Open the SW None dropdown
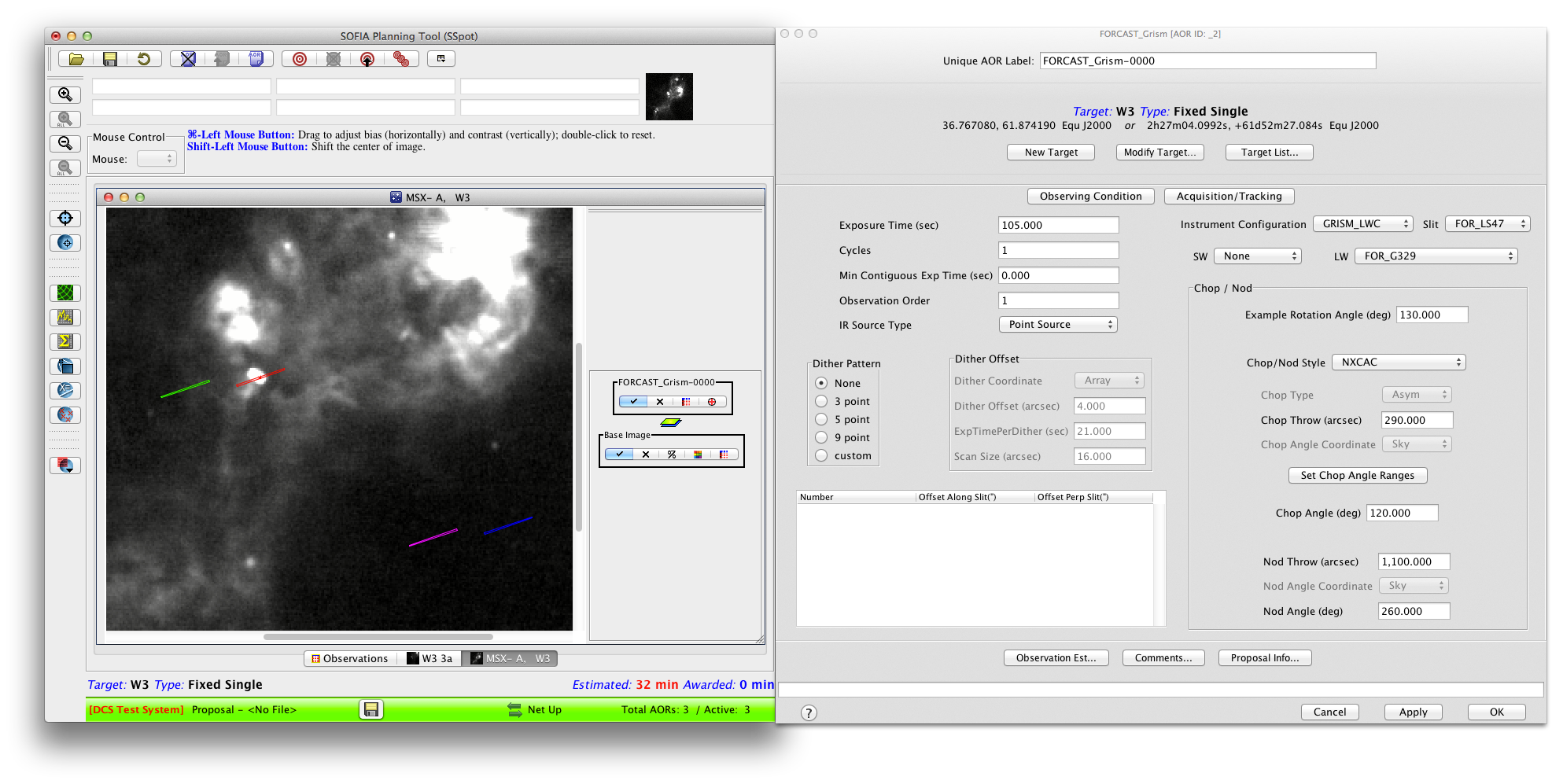This screenshot has width=1552, height=784. (1258, 256)
